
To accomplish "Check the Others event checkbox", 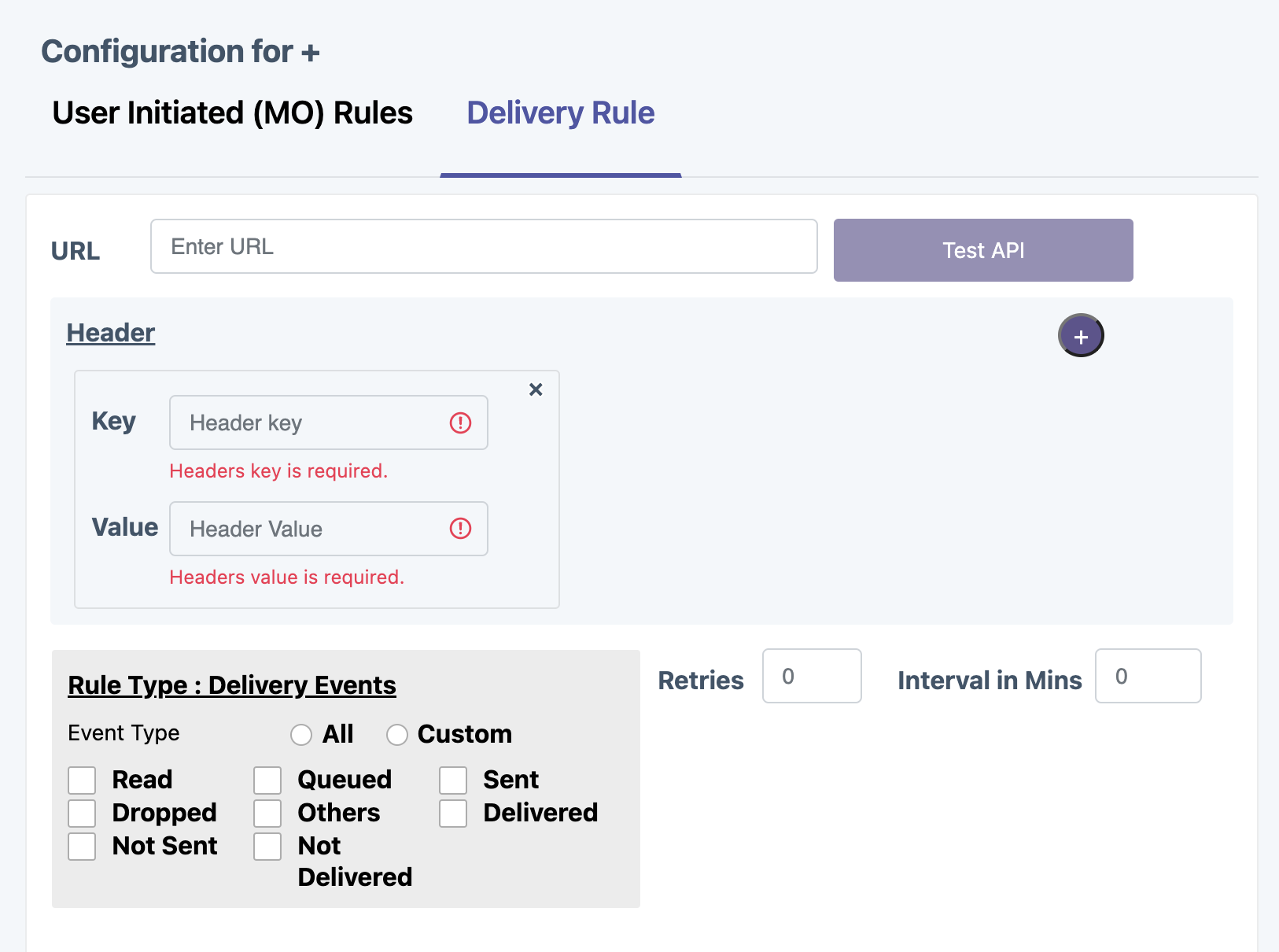I will [x=267, y=814].
